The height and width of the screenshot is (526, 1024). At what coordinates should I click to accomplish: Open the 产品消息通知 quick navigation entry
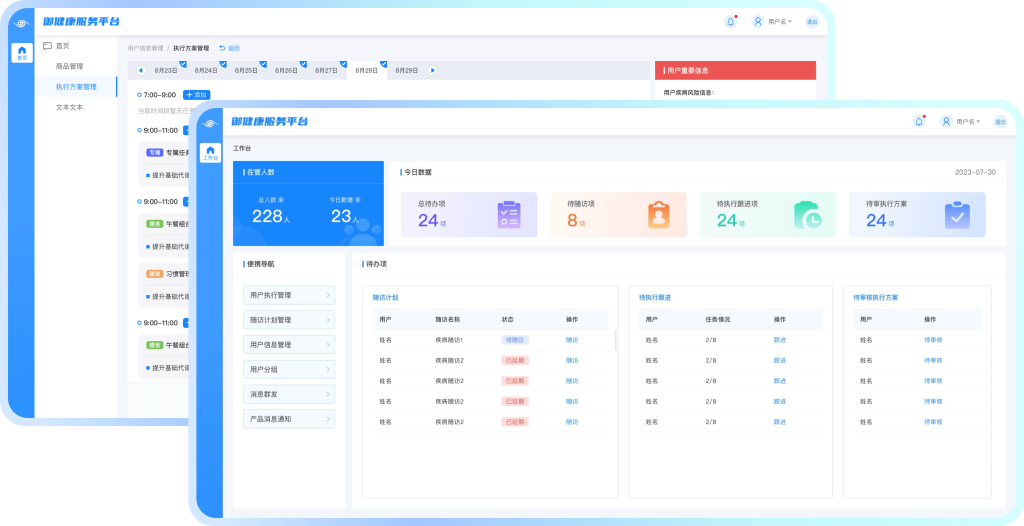[289, 419]
